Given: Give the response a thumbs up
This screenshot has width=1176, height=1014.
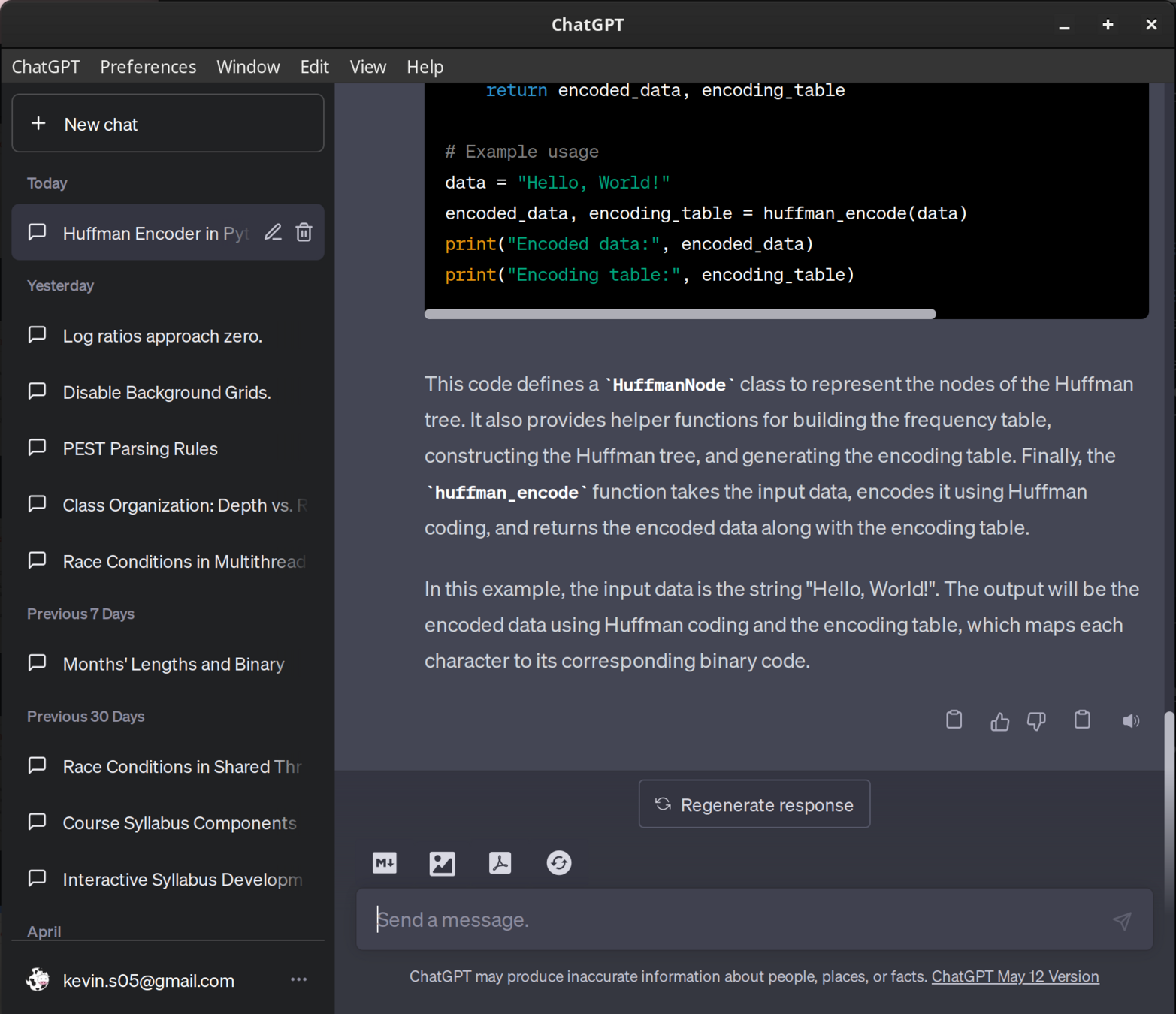Looking at the screenshot, I should coord(999,721).
